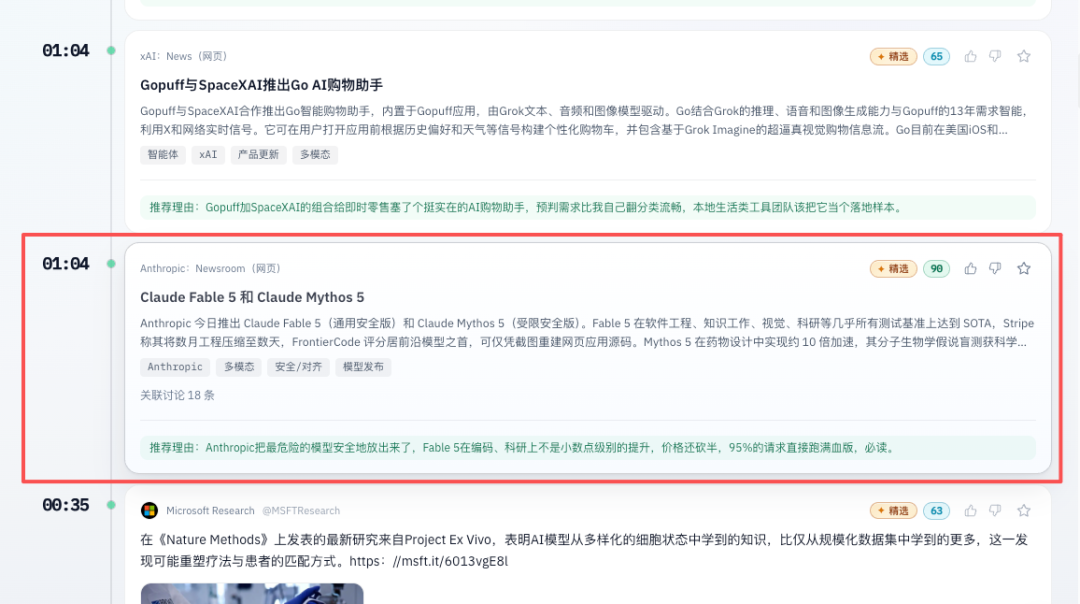Click the Microsoft Research author name
Viewport: 1080px width, 604px height.
click(210, 511)
